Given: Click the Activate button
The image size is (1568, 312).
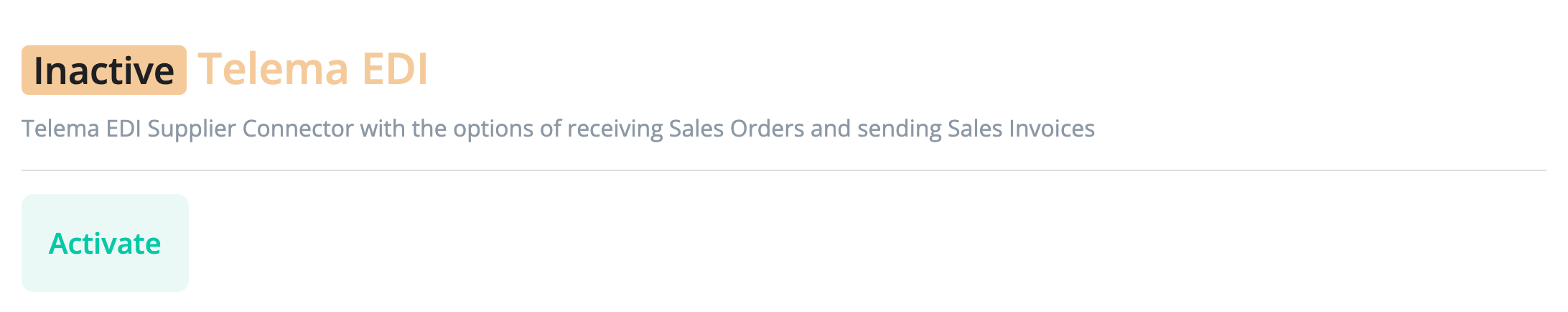Looking at the screenshot, I should pos(105,243).
